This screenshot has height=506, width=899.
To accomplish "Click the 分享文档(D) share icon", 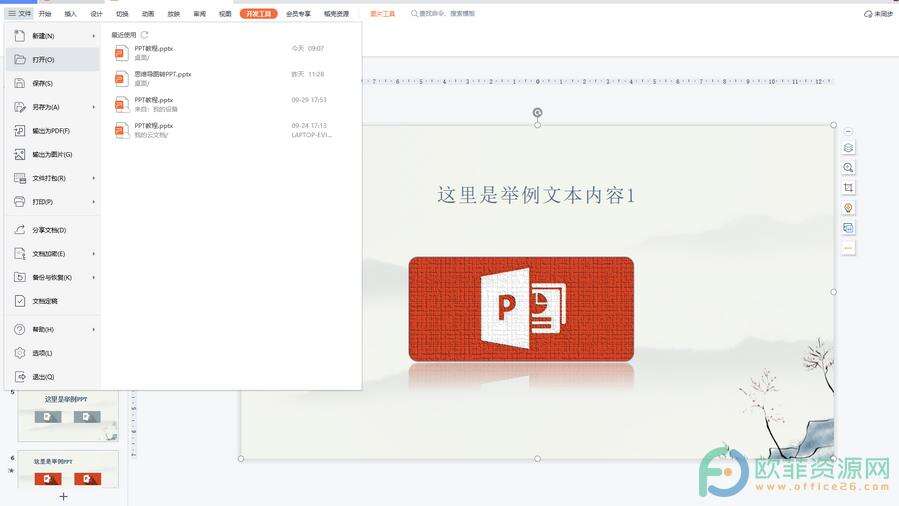I will [19, 230].
